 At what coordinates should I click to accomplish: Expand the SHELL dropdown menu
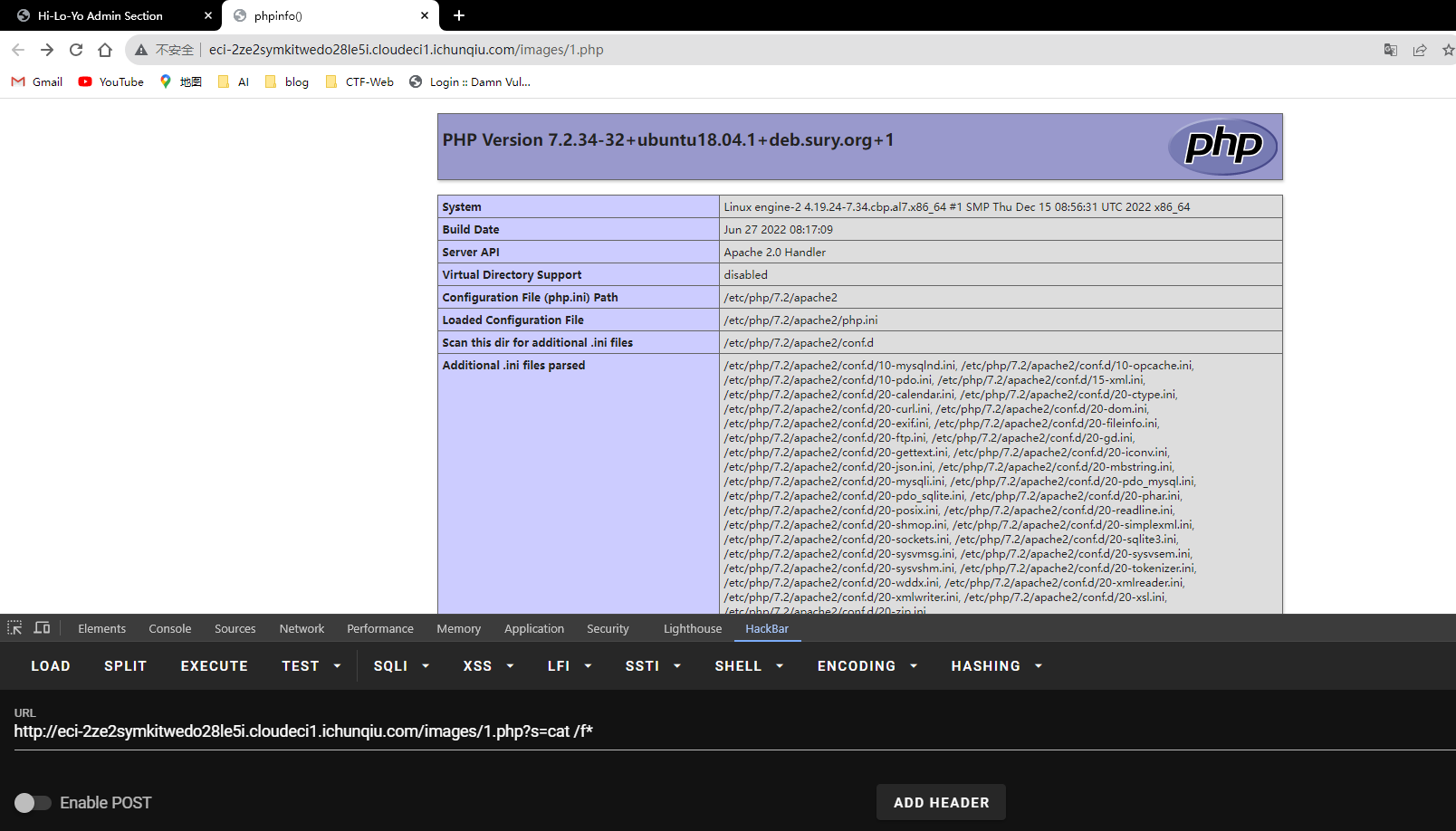tap(749, 666)
